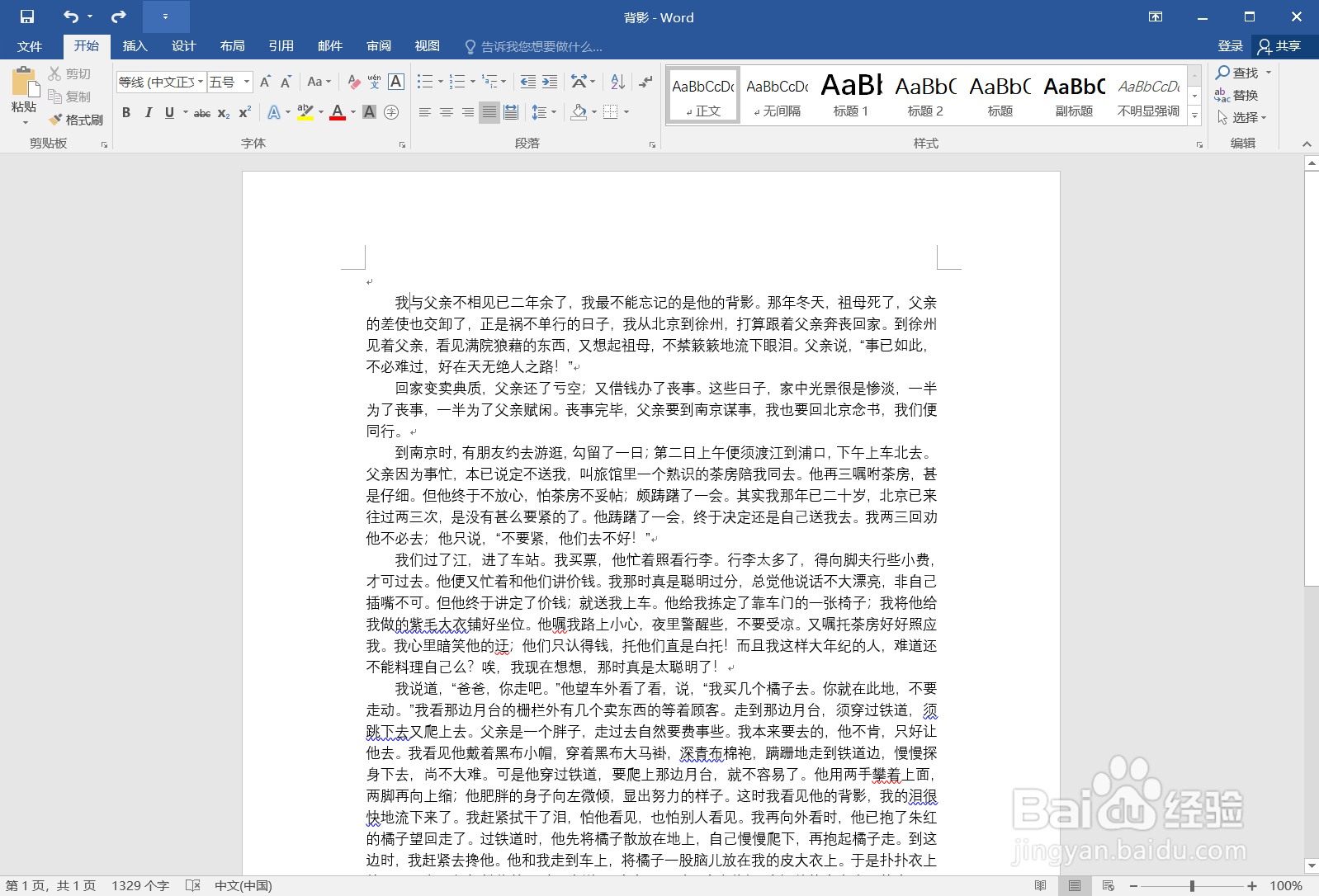Open the font color dropdown arrow
Screen dimensions: 1319x896
click(x=353, y=112)
